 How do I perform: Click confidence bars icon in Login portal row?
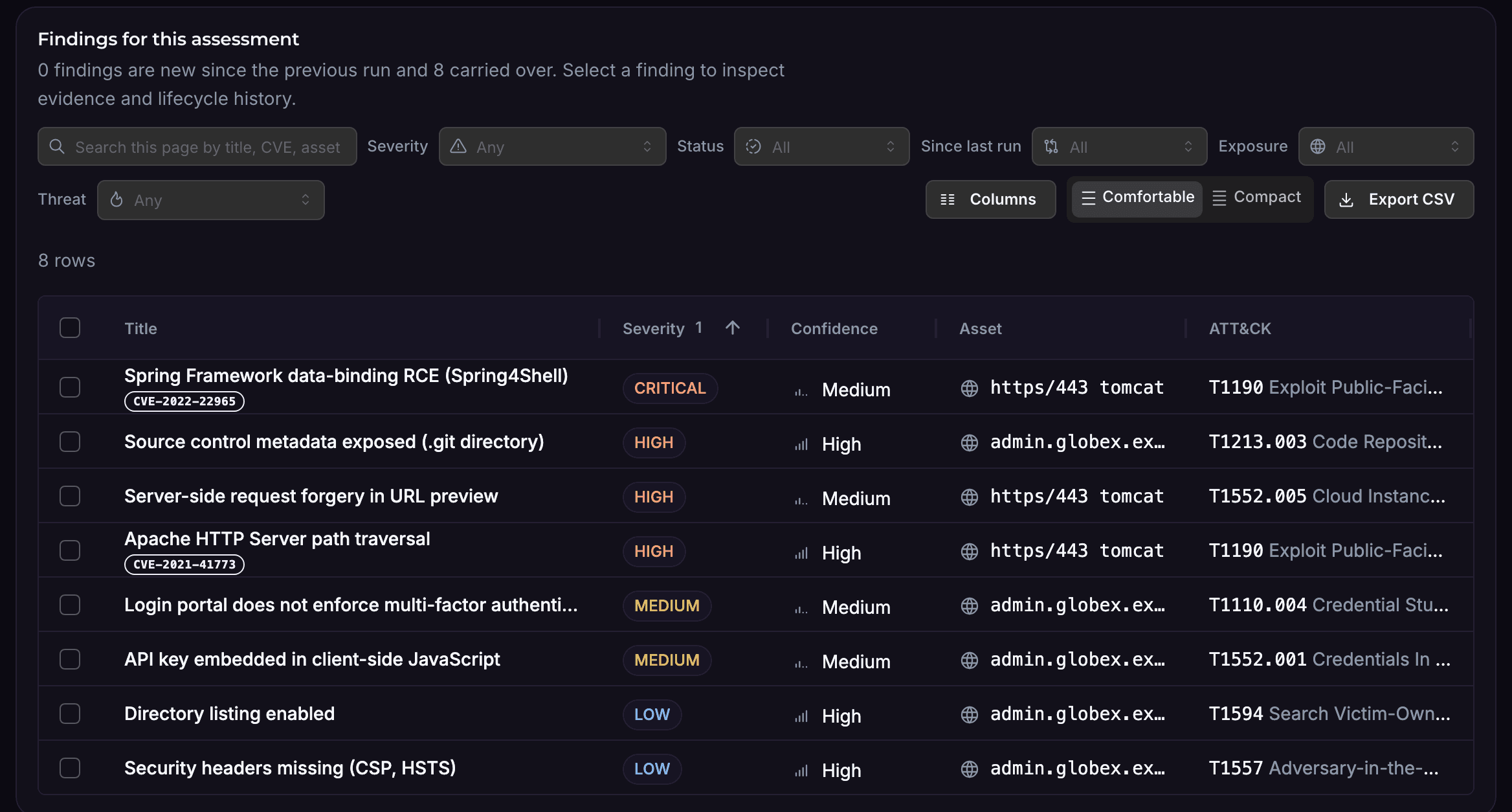[x=801, y=609]
